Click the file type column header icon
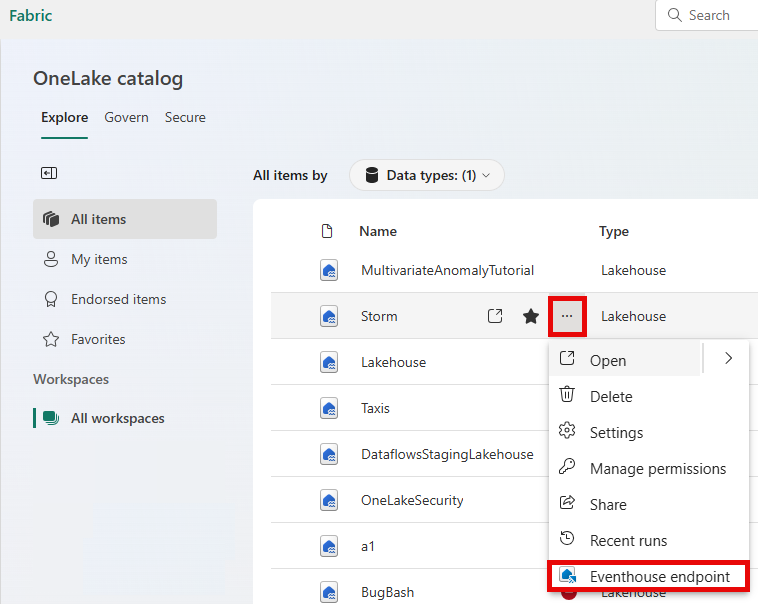Viewport: 758px width, 604px height. coord(327,231)
